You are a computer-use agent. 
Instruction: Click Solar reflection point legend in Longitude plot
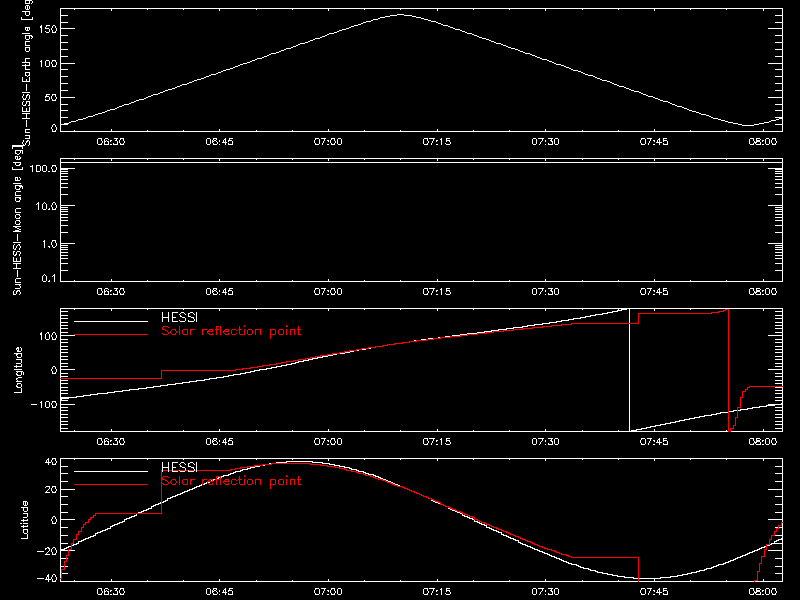coord(231,331)
